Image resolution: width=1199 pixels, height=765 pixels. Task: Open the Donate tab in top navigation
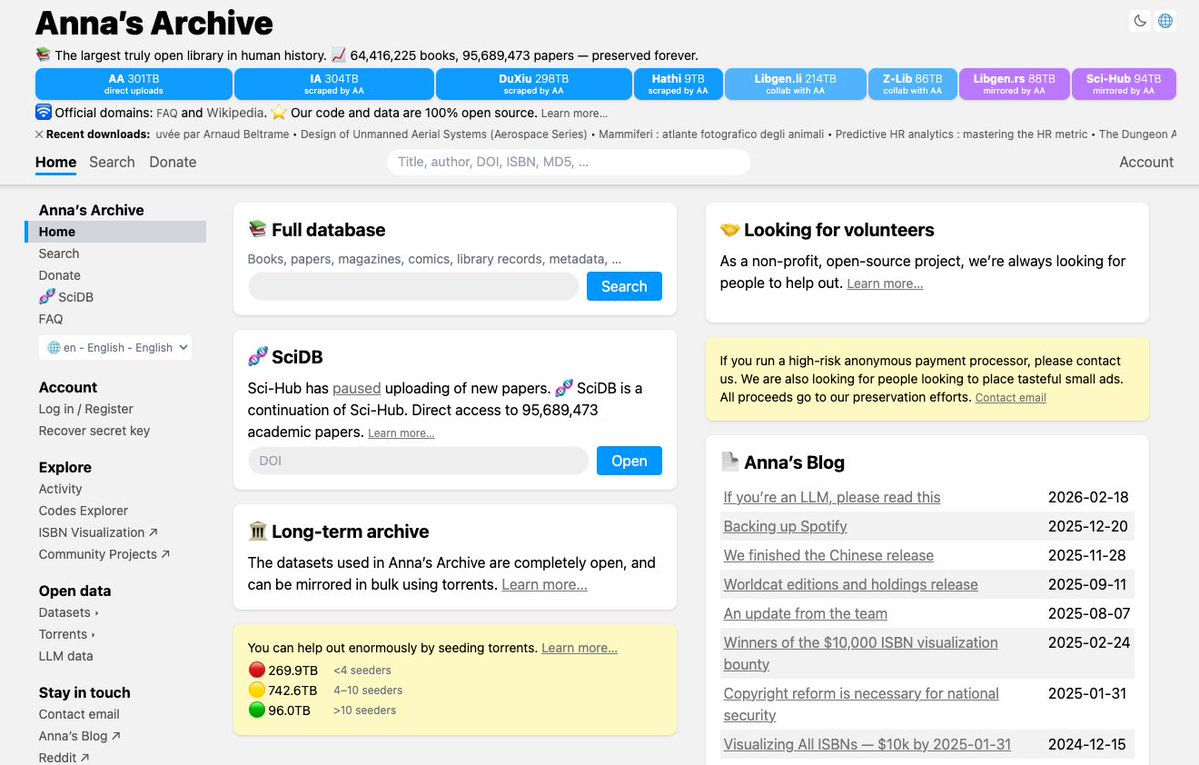pyautogui.click(x=173, y=162)
